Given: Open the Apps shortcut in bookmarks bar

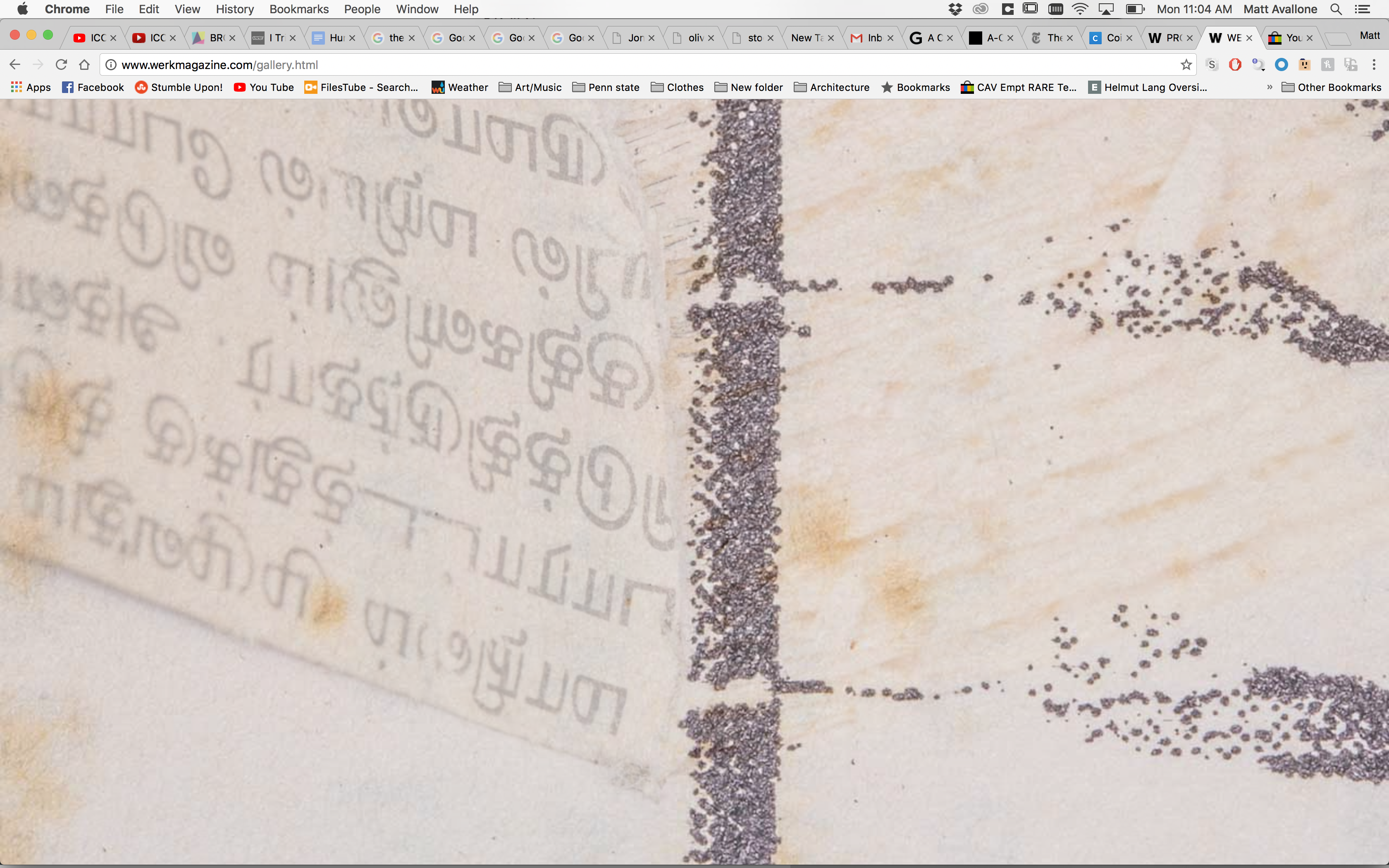Looking at the screenshot, I should tap(31, 87).
